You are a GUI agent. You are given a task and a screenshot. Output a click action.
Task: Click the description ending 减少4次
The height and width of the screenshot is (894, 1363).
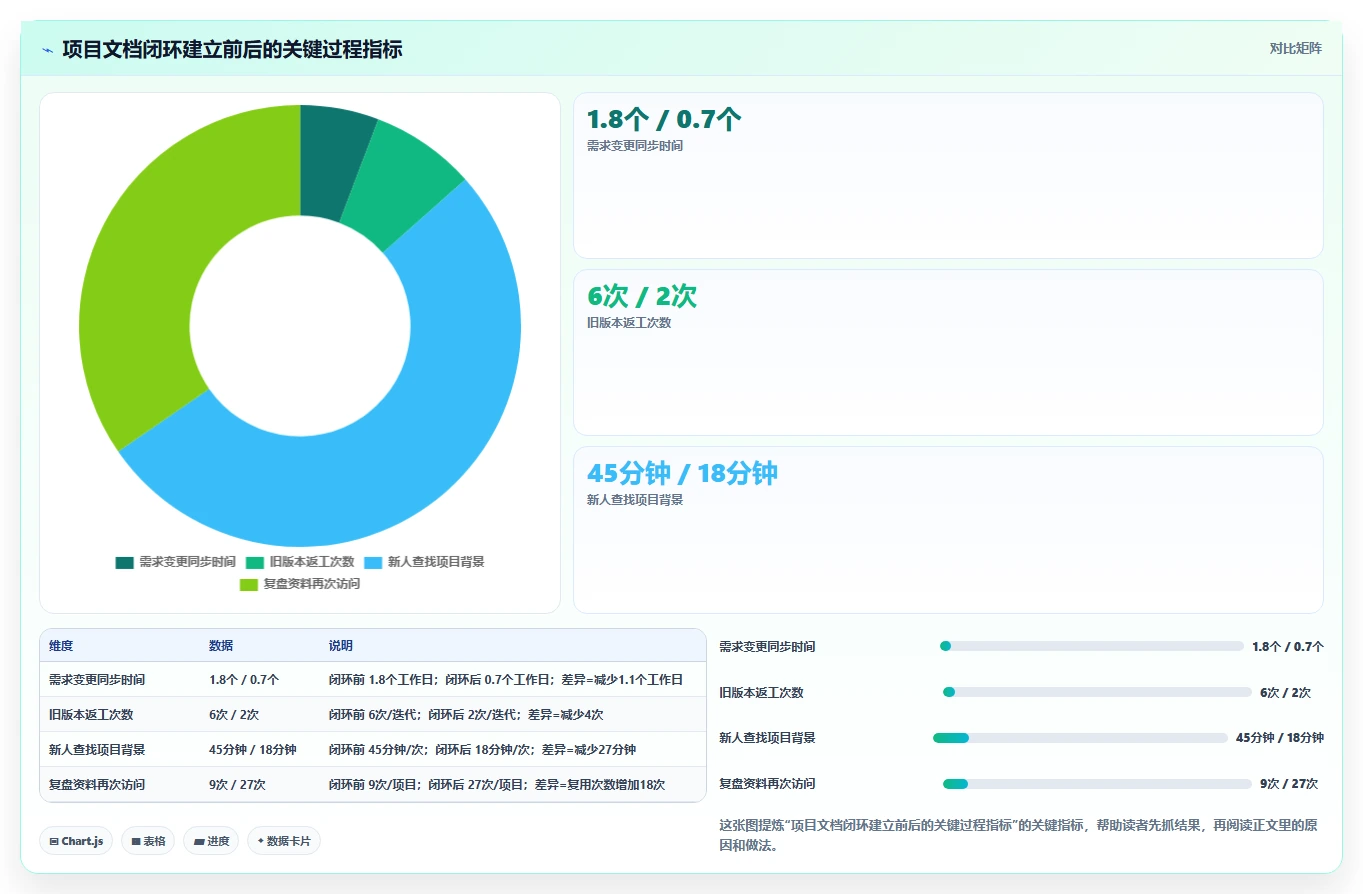[x=466, y=715]
